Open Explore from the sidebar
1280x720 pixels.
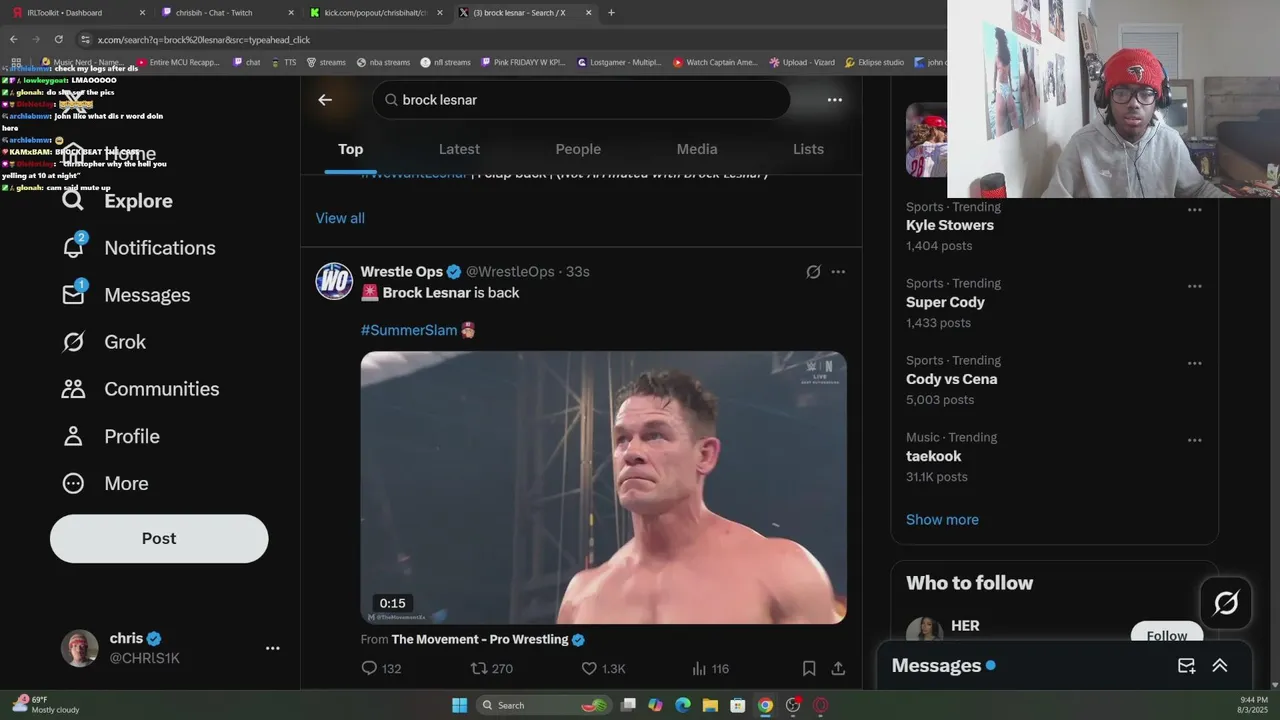click(x=117, y=201)
